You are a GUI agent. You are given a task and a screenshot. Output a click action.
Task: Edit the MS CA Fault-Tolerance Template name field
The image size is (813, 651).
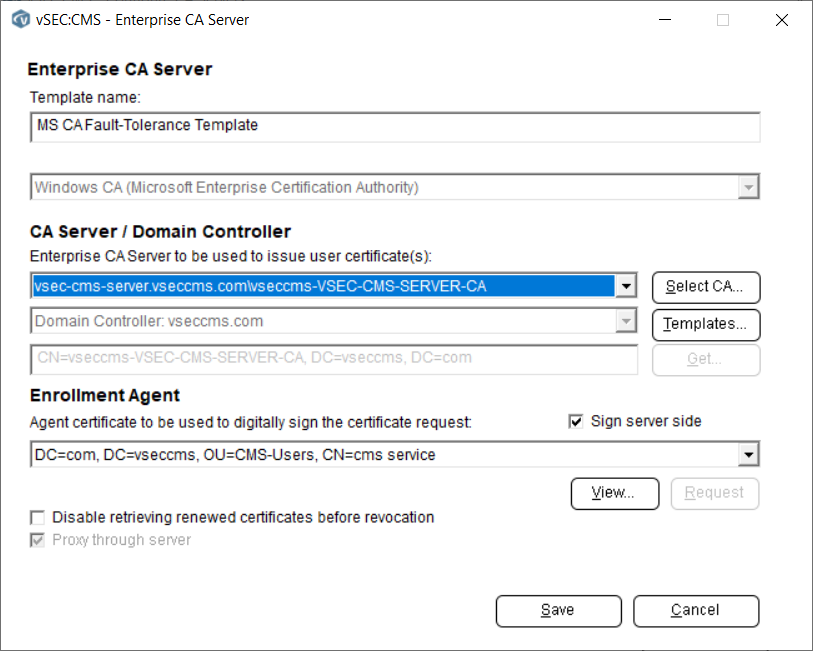coord(300,126)
